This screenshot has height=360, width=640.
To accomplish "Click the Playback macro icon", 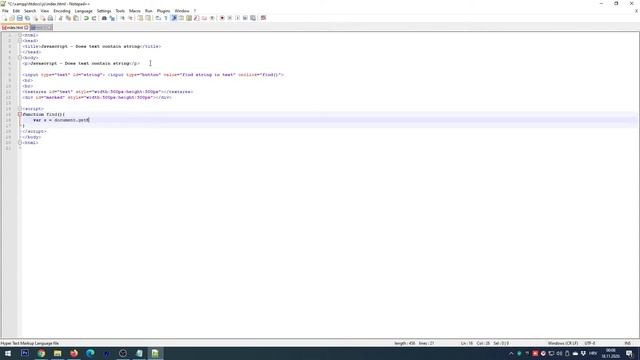I will pos(238,18).
